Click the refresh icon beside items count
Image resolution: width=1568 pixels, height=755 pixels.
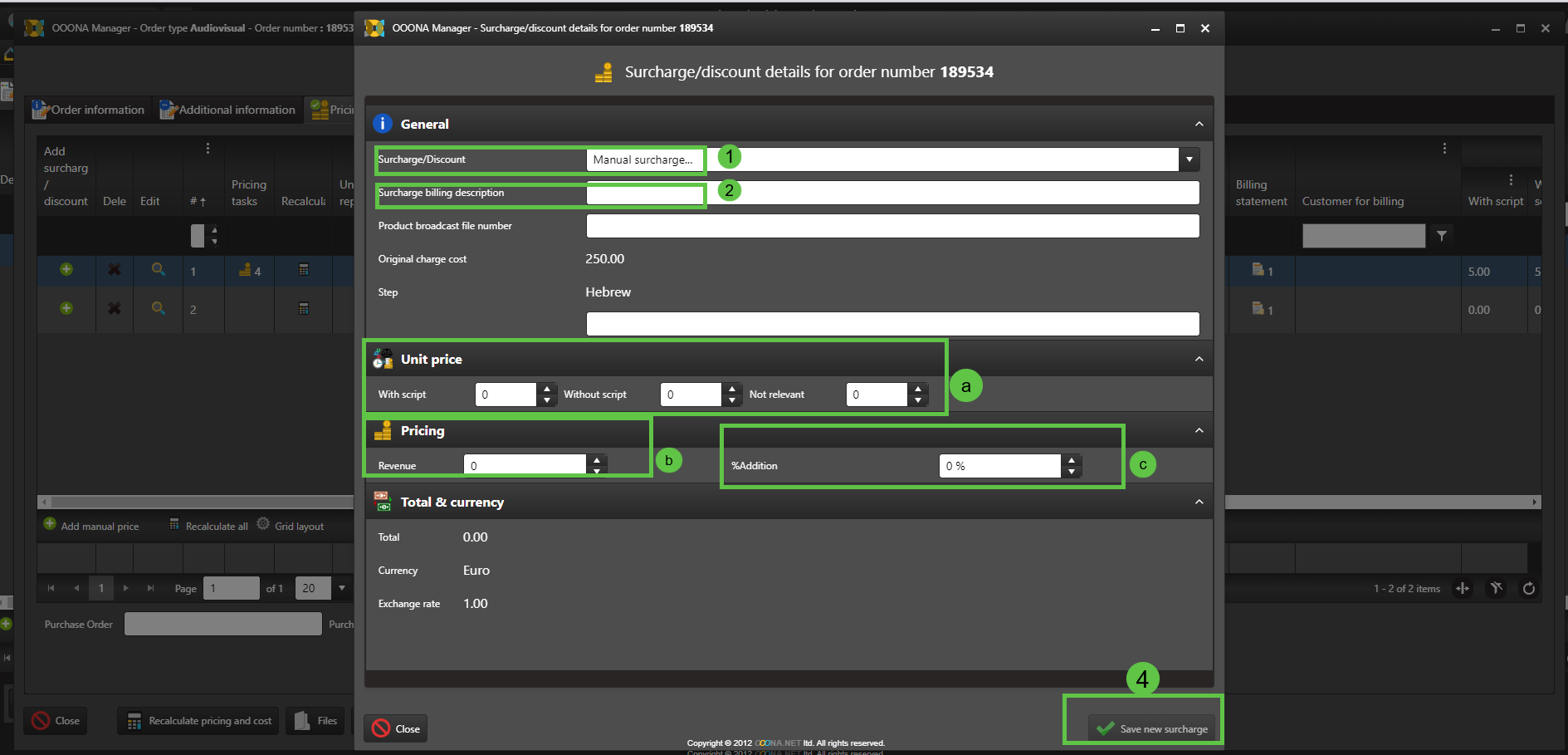click(1528, 589)
